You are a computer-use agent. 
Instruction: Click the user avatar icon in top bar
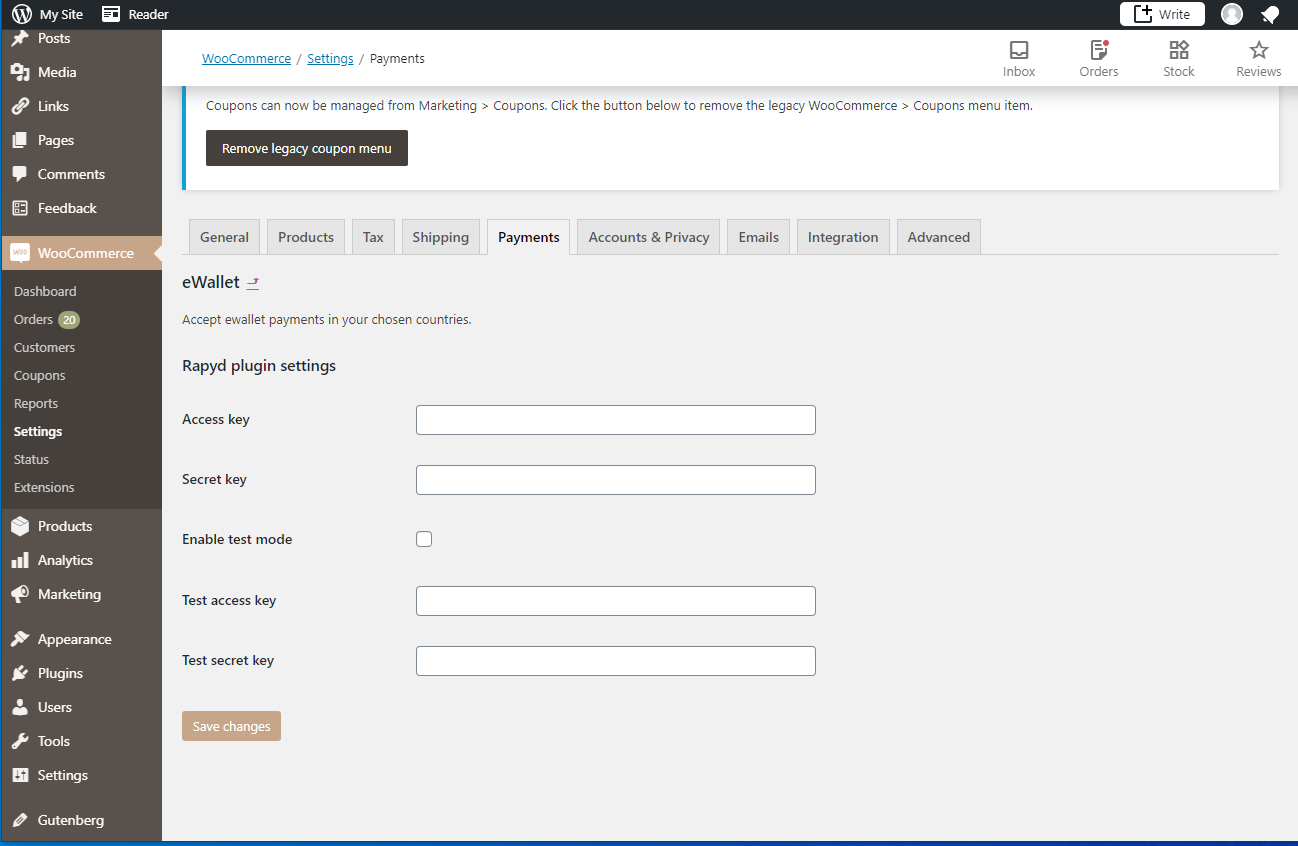pyautogui.click(x=1232, y=14)
